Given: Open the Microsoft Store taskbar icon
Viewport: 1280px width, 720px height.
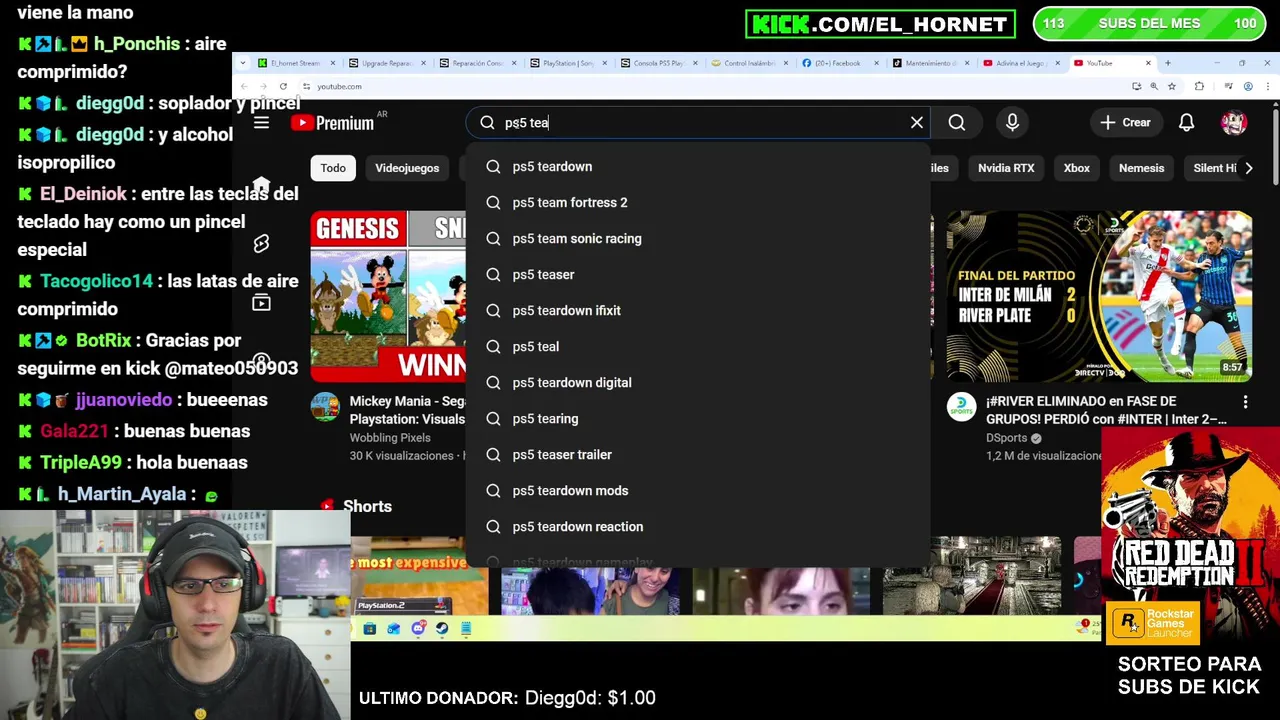Looking at the screenshot, I should (369, 628).
